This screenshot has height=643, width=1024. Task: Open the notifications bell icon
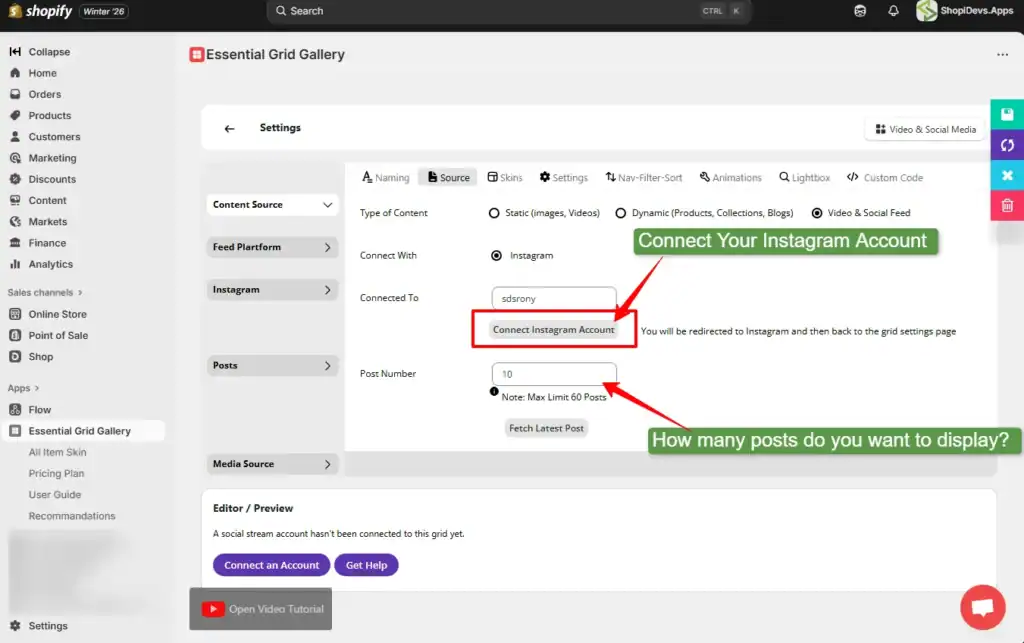tap(893, 11)
